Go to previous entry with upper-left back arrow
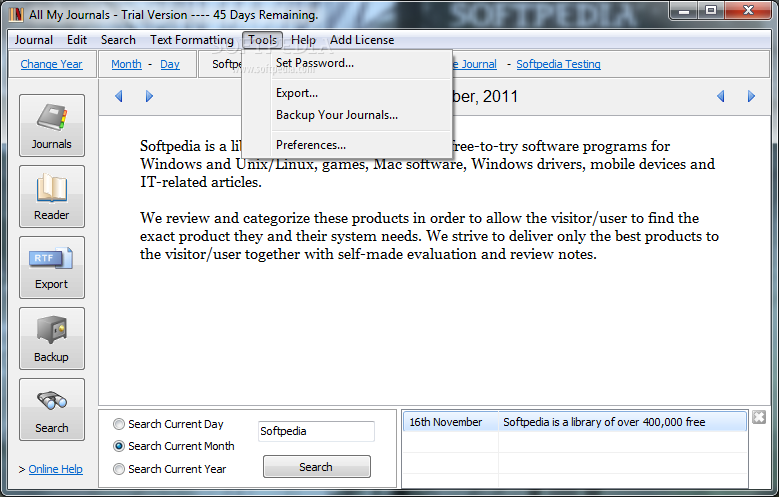Image resolution: width=779 pixels, height=497 pixels. click(x=118, y=96)
